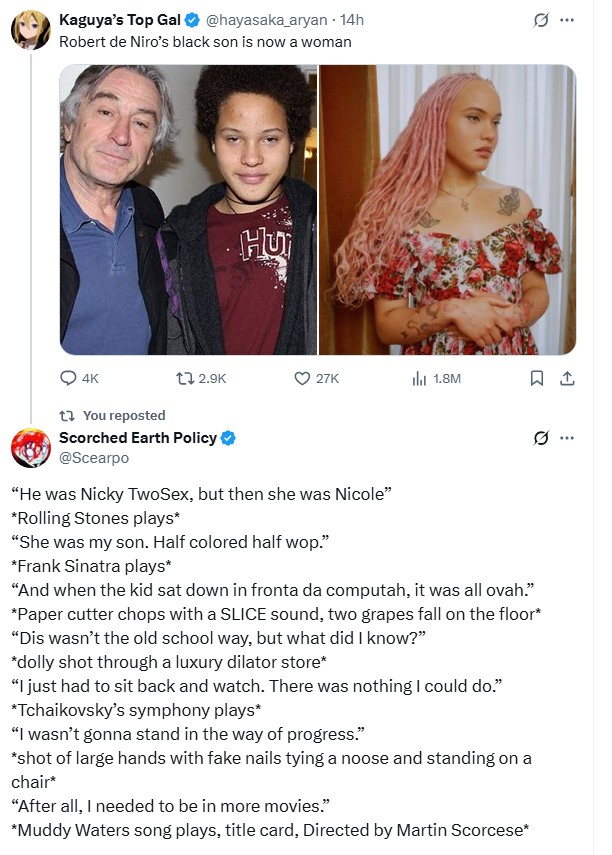Open Scorched Earth Policy profile avatar
The image size is (612, 855).
pyautogui.click(x=31, y=447)
